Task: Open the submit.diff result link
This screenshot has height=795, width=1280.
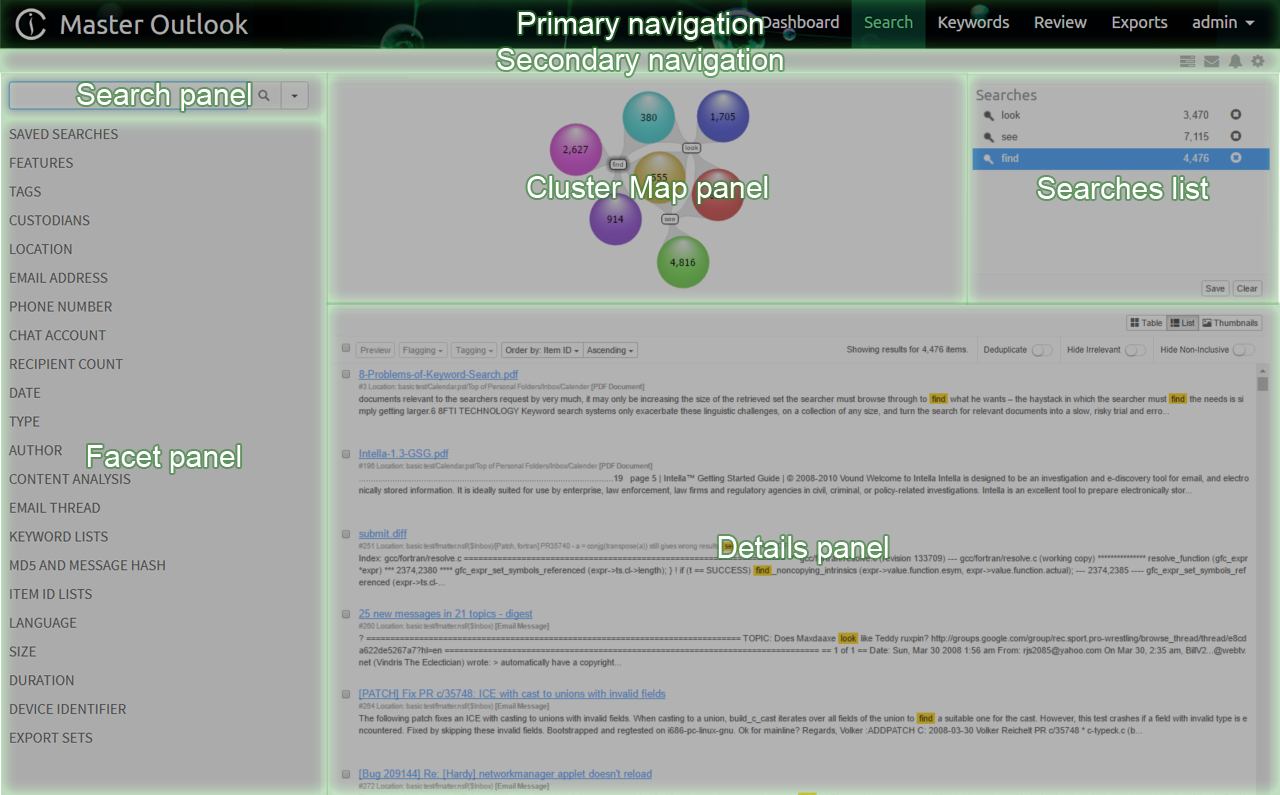Action: click(x=383, y=534)
